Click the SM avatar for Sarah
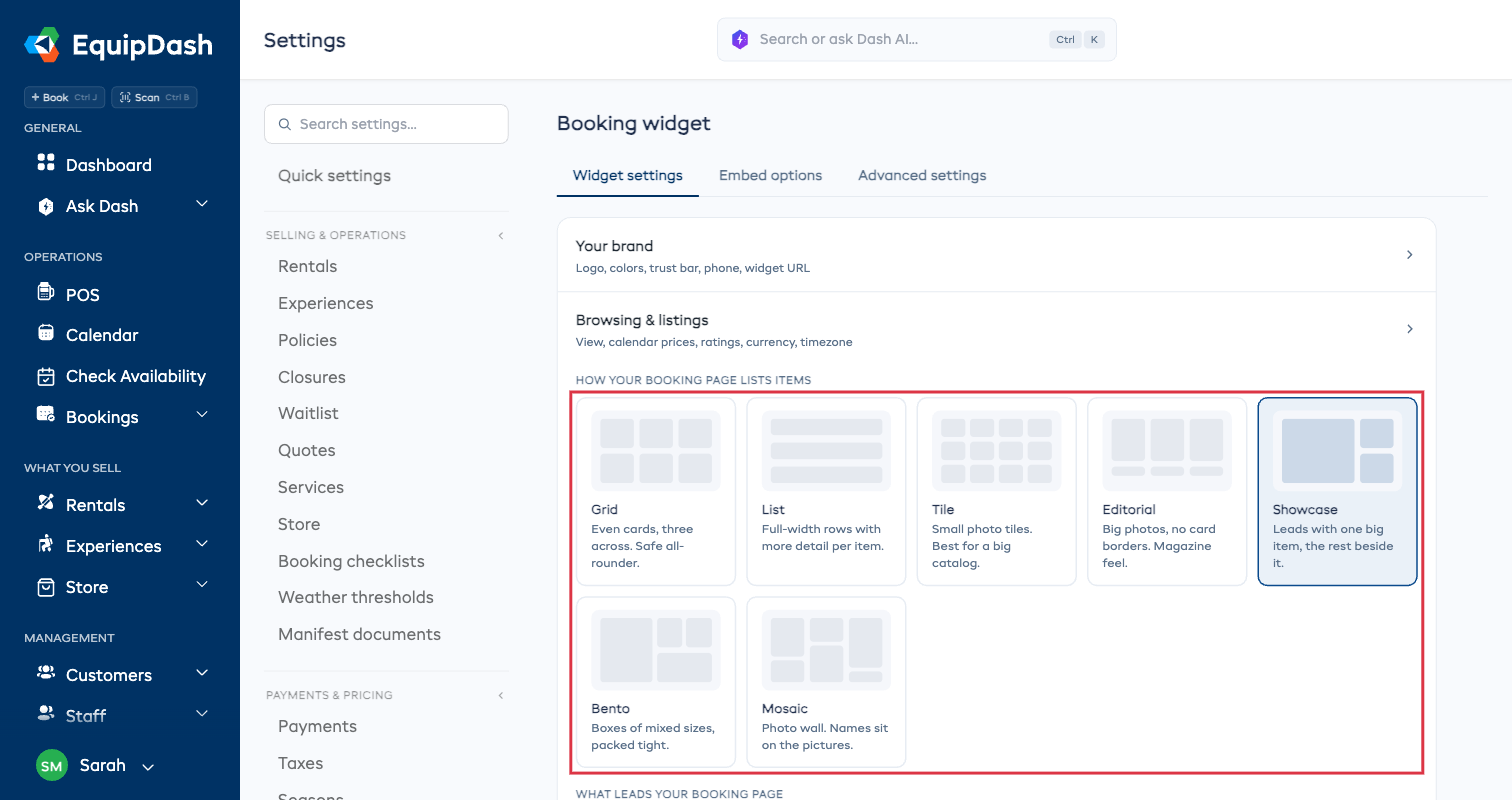The image size is (1512, 800). (x=52, y=766)
